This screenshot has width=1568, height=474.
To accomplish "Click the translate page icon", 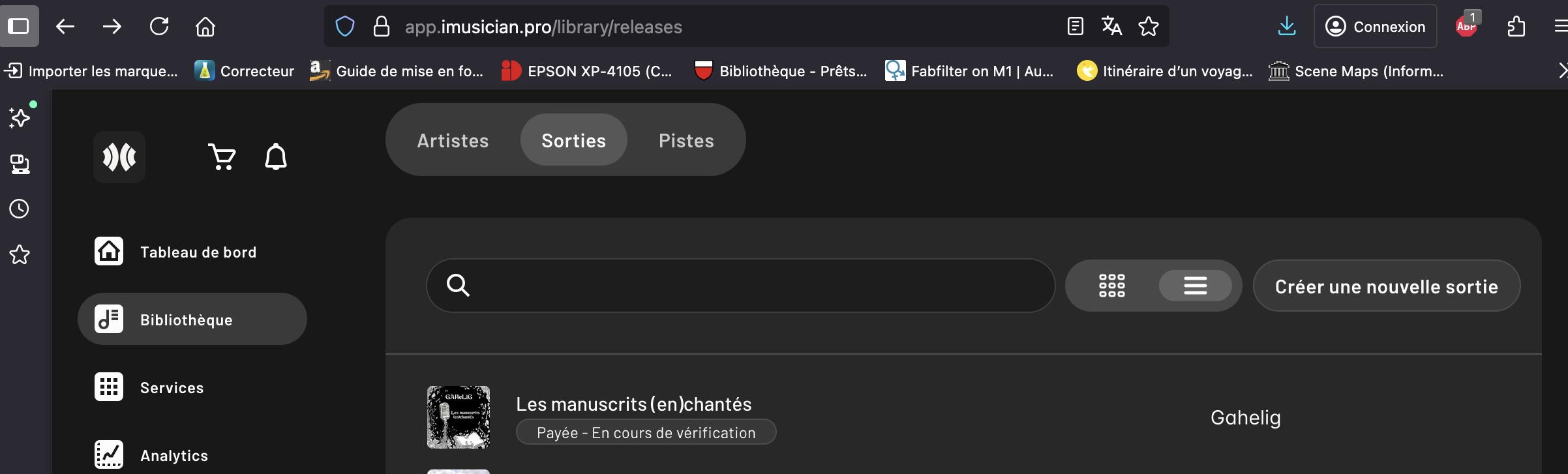I will click(x=1111, y=27).
